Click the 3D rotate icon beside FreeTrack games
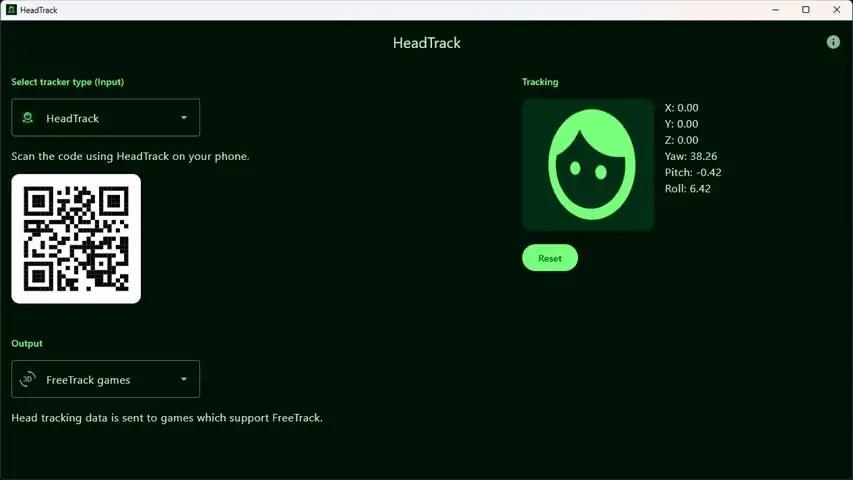This screenshot has height=480, width=853. (28, 379)
